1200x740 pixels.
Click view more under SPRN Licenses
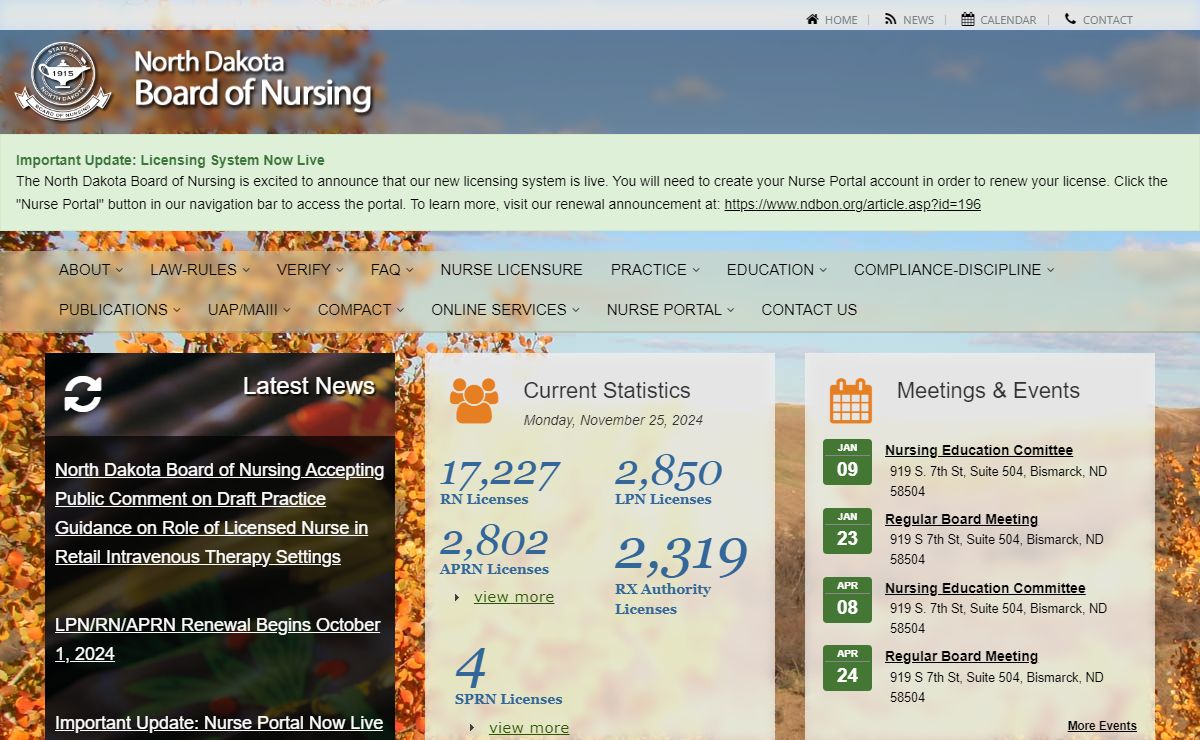[529, 728]
